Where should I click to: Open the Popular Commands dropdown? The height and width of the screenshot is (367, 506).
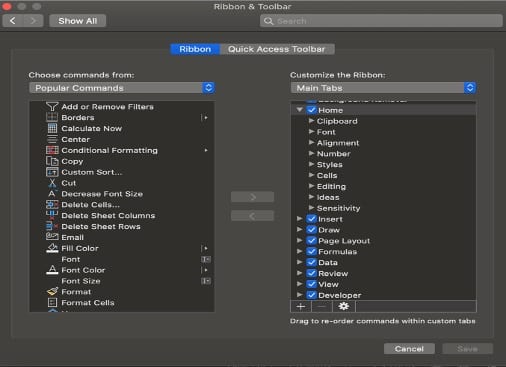click(x=122, y=88)
